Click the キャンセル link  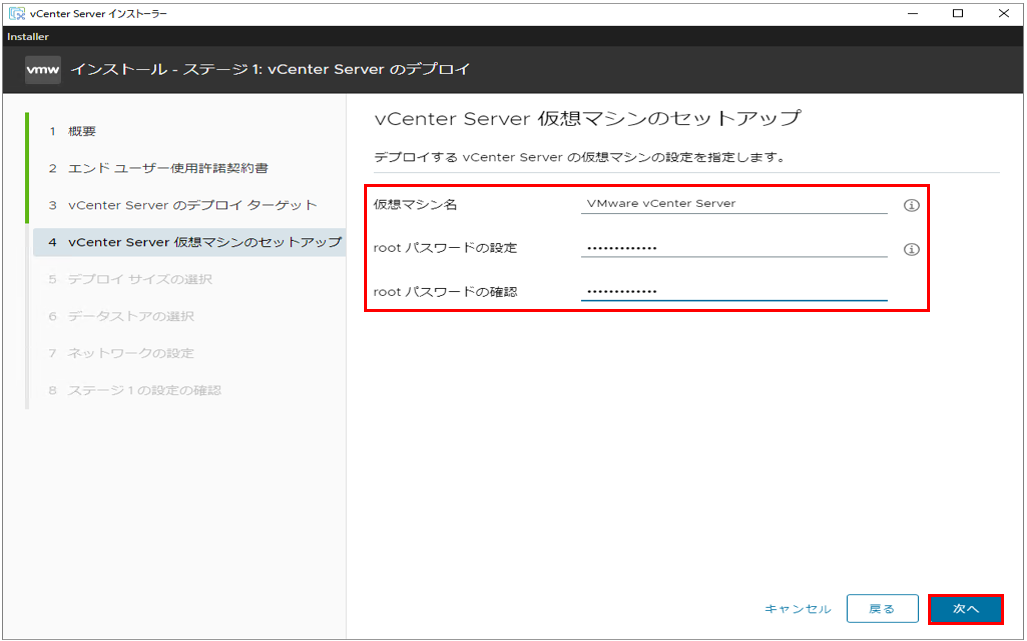coord(798,609)
